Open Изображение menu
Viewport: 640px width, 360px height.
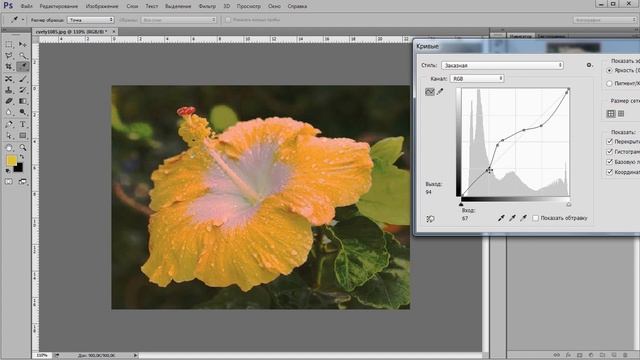pos(102,6)
